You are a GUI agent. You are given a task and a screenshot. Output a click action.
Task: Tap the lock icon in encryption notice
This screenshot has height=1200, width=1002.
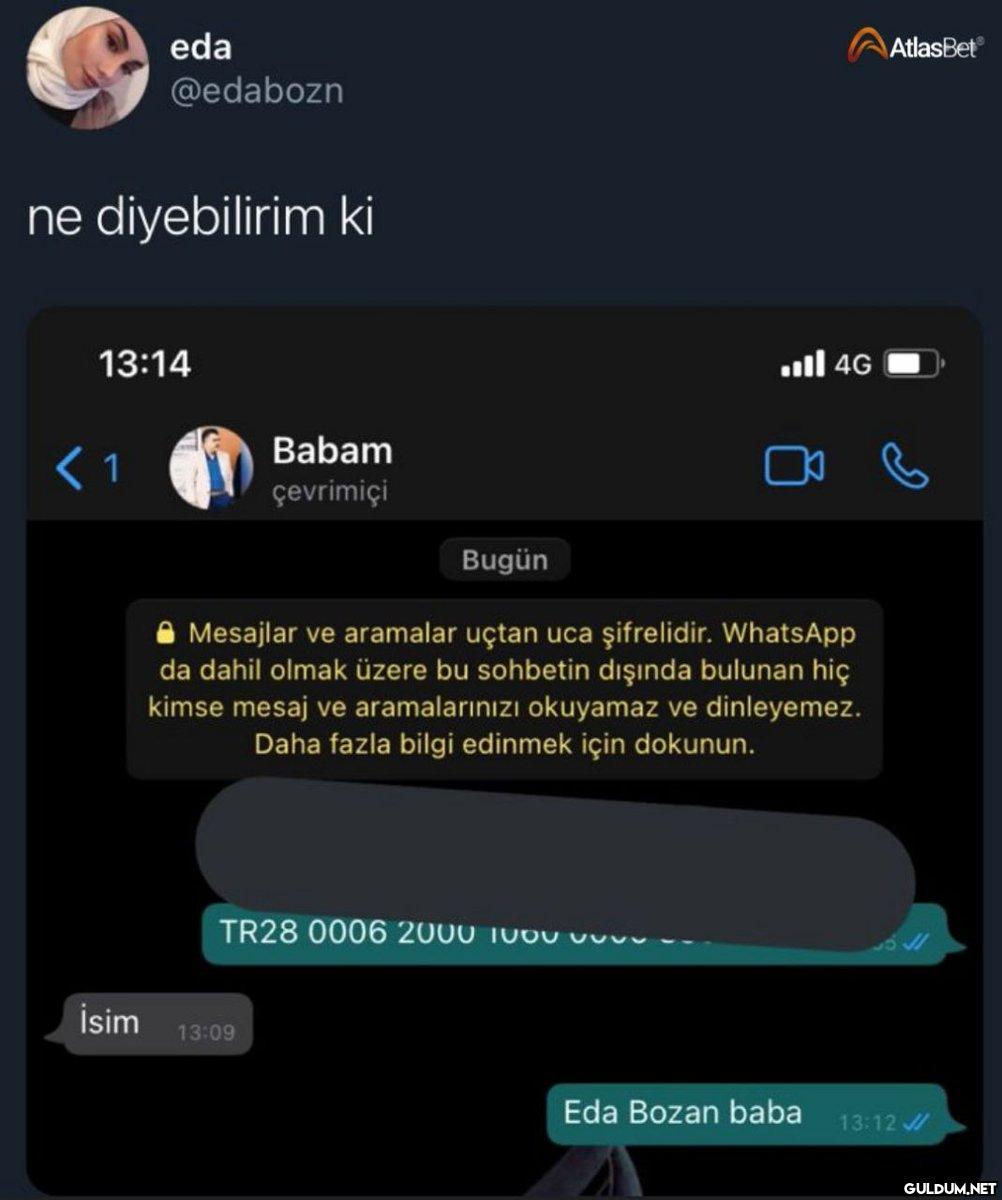pyautogui.click(x=166, y=633)
